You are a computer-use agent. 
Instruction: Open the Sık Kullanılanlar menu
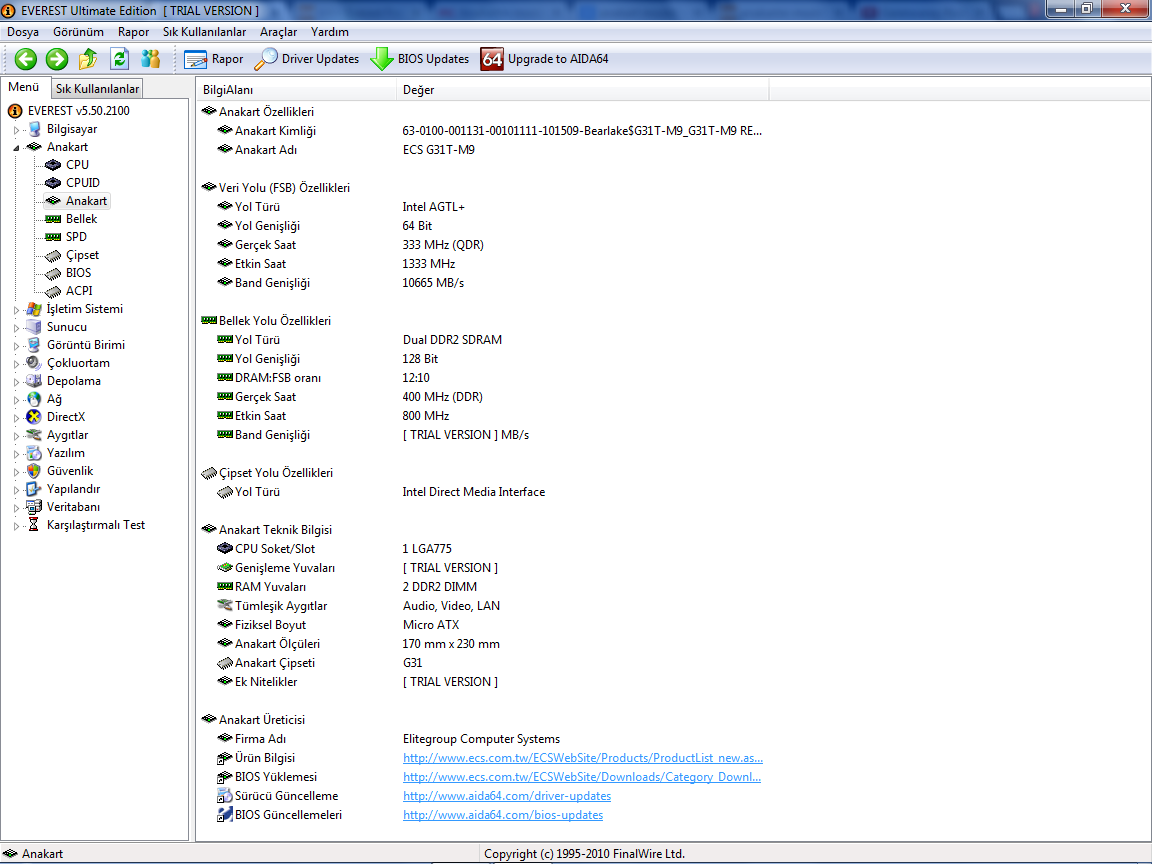point(204,32)
